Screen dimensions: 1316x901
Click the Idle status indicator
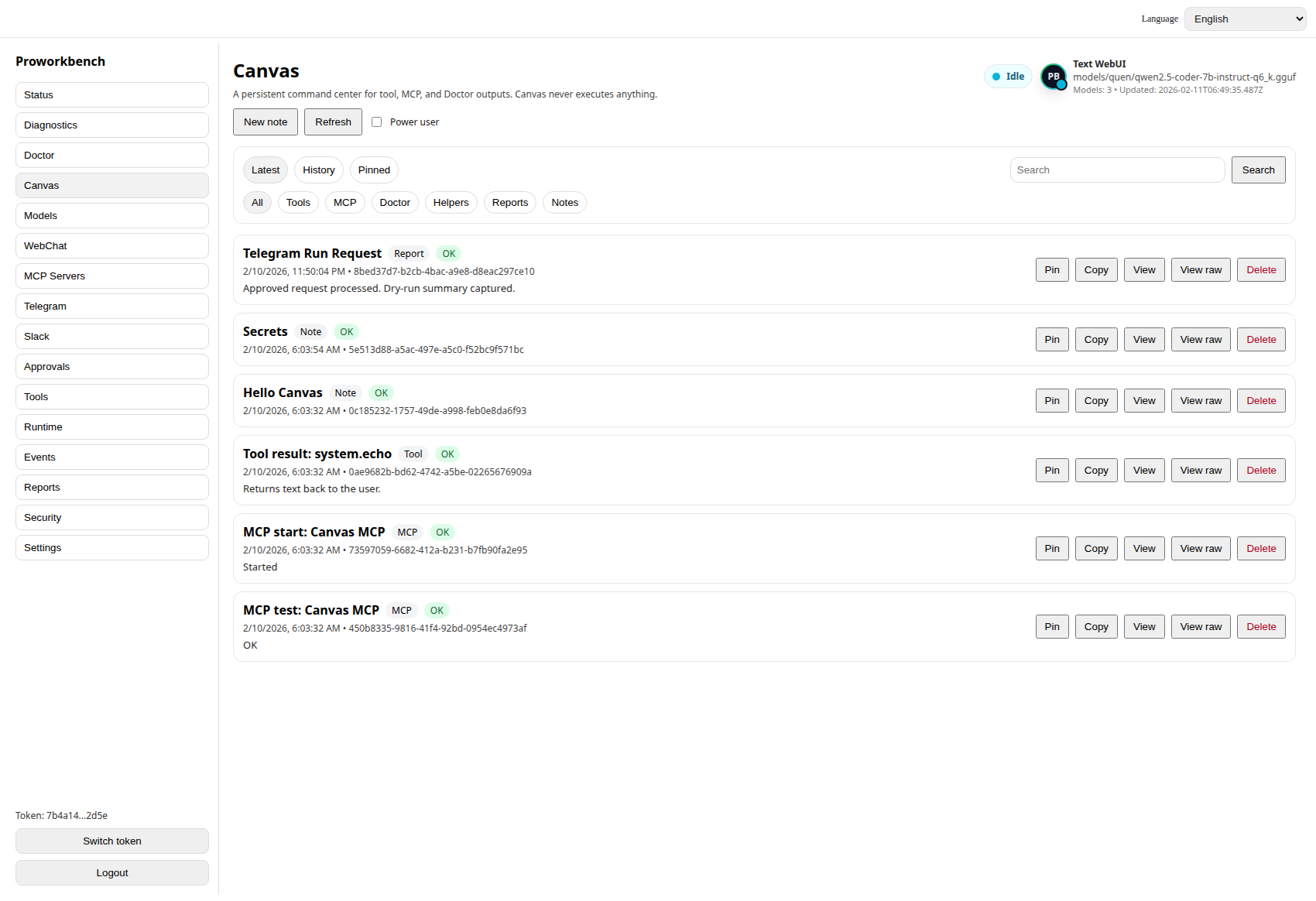pyautogui.click(x=1007, y=76)
